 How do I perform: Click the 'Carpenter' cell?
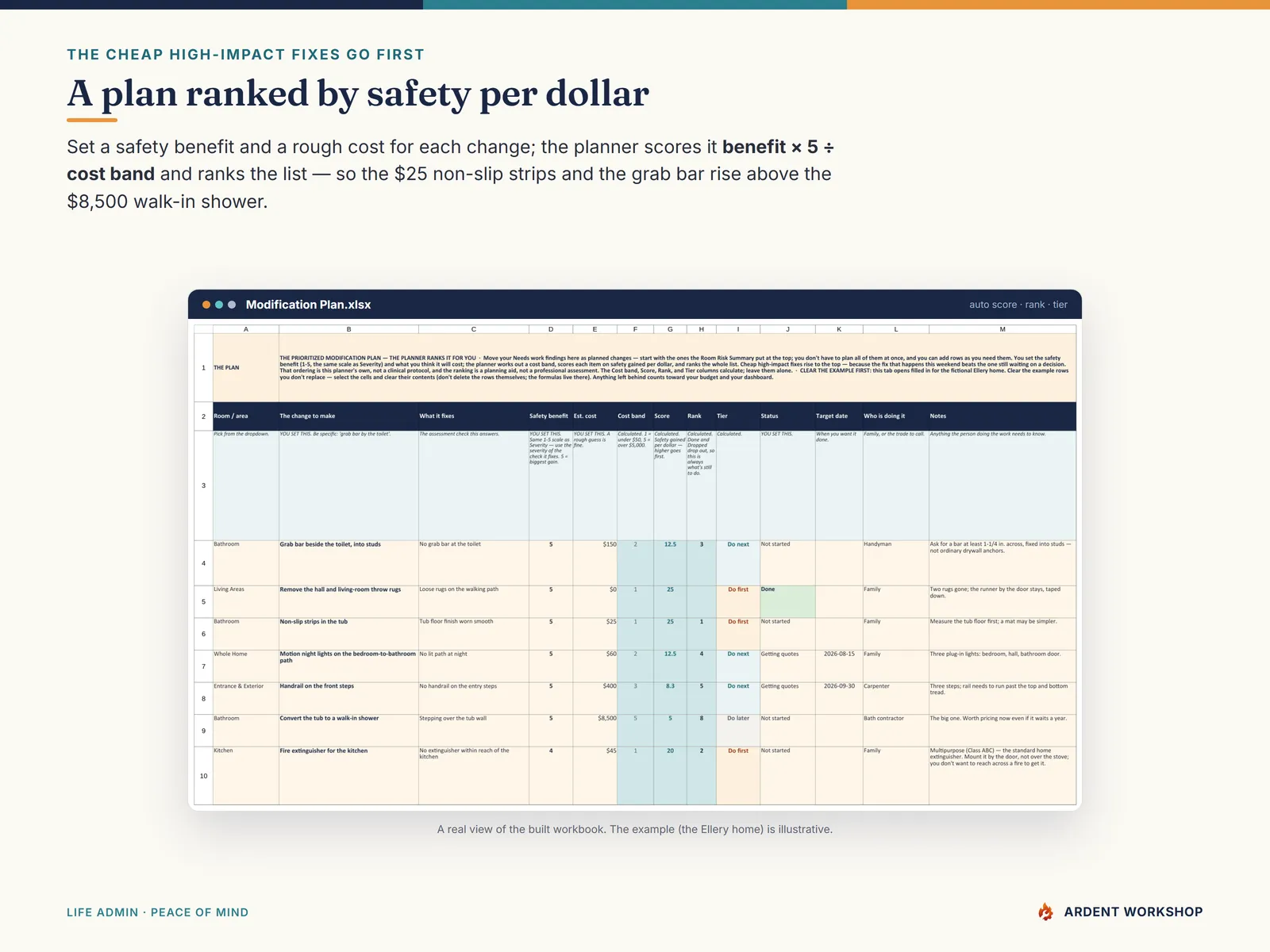896,698
